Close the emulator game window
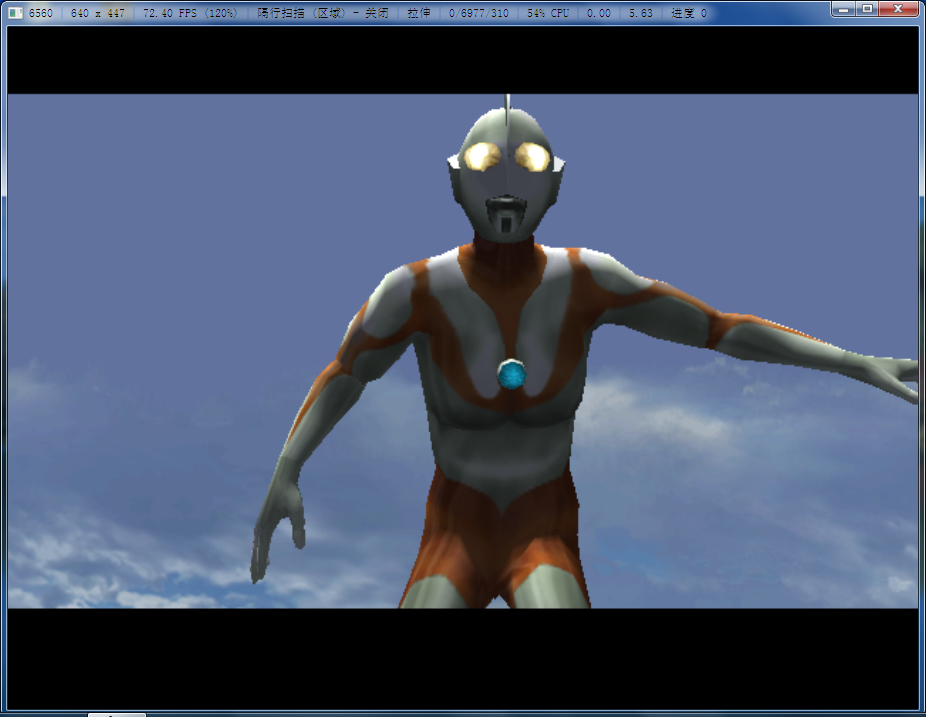Viewport: 926px width, 717px height. (x=898, y=9)
